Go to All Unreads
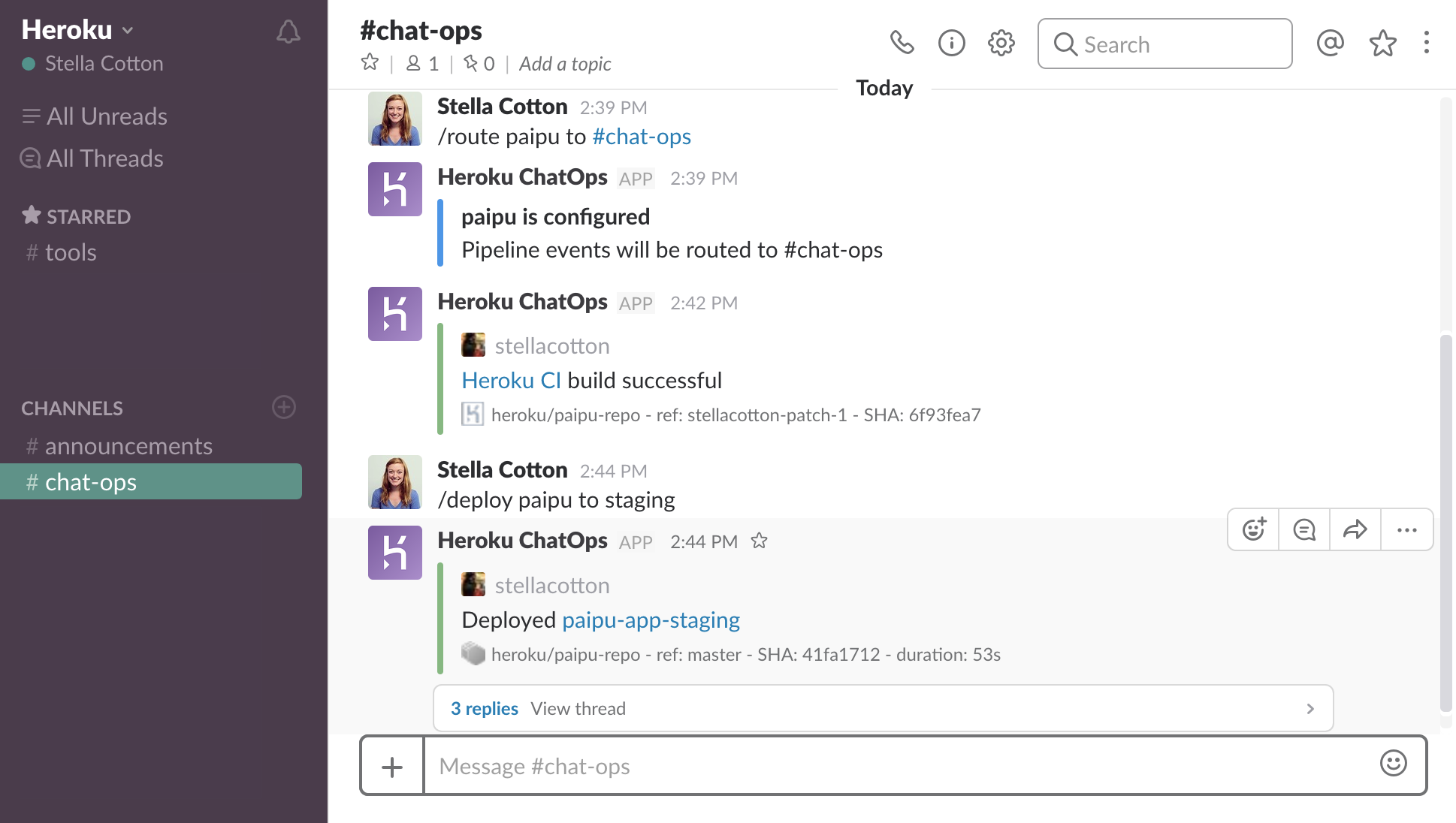The image size is (1456, 823). (x=107, y=116)
